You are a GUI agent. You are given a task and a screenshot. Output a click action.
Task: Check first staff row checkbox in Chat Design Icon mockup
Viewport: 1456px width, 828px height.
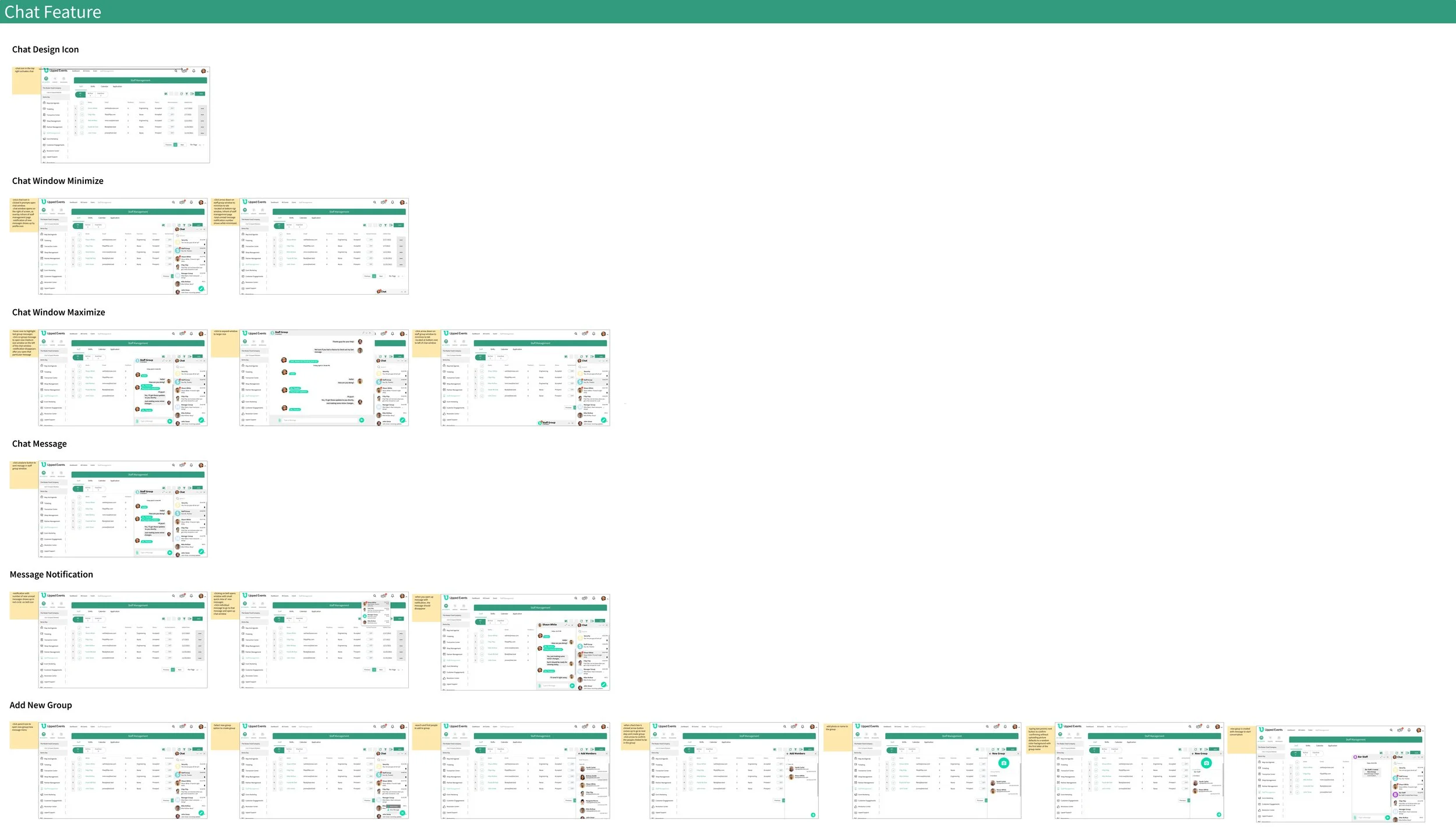pyautogui.click(x=82, y=108)
